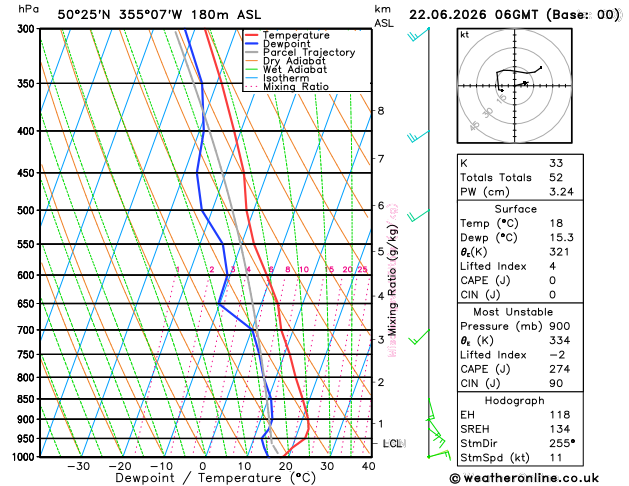The height and width of the screenshot is (486, 629).
Task: Click the 'Dewpoint / Temperature (°C)' axis title
Action: (216, 478)
